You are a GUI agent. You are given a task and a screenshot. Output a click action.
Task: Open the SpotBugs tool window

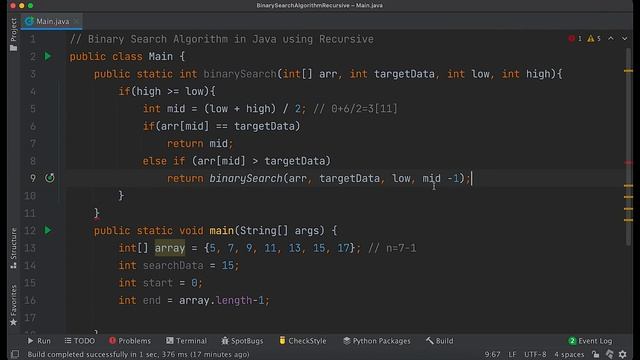(242, 341)
